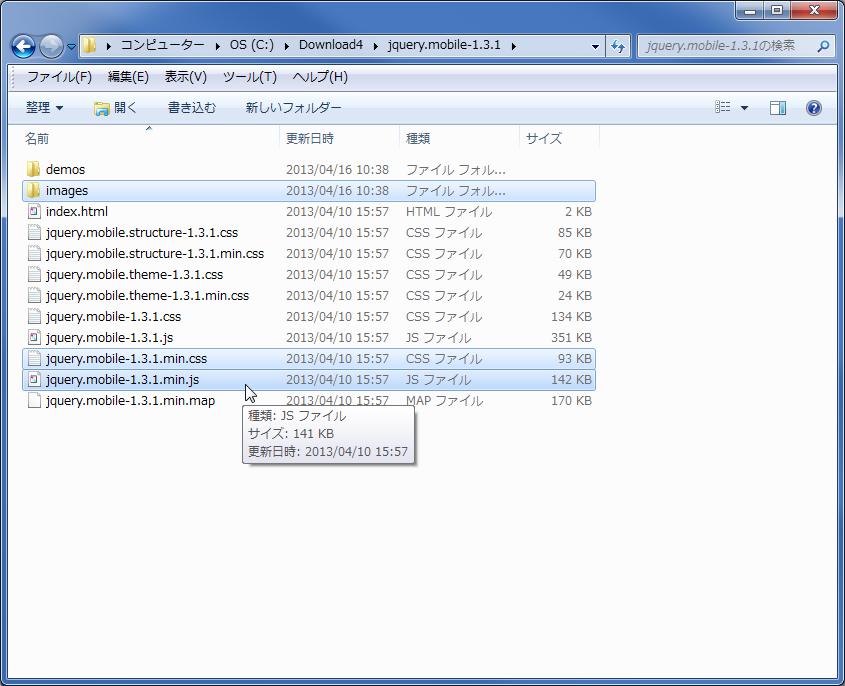Open the 整理 dropdown in the toolbar
The image size is (845, 686).
click(44, 108)
